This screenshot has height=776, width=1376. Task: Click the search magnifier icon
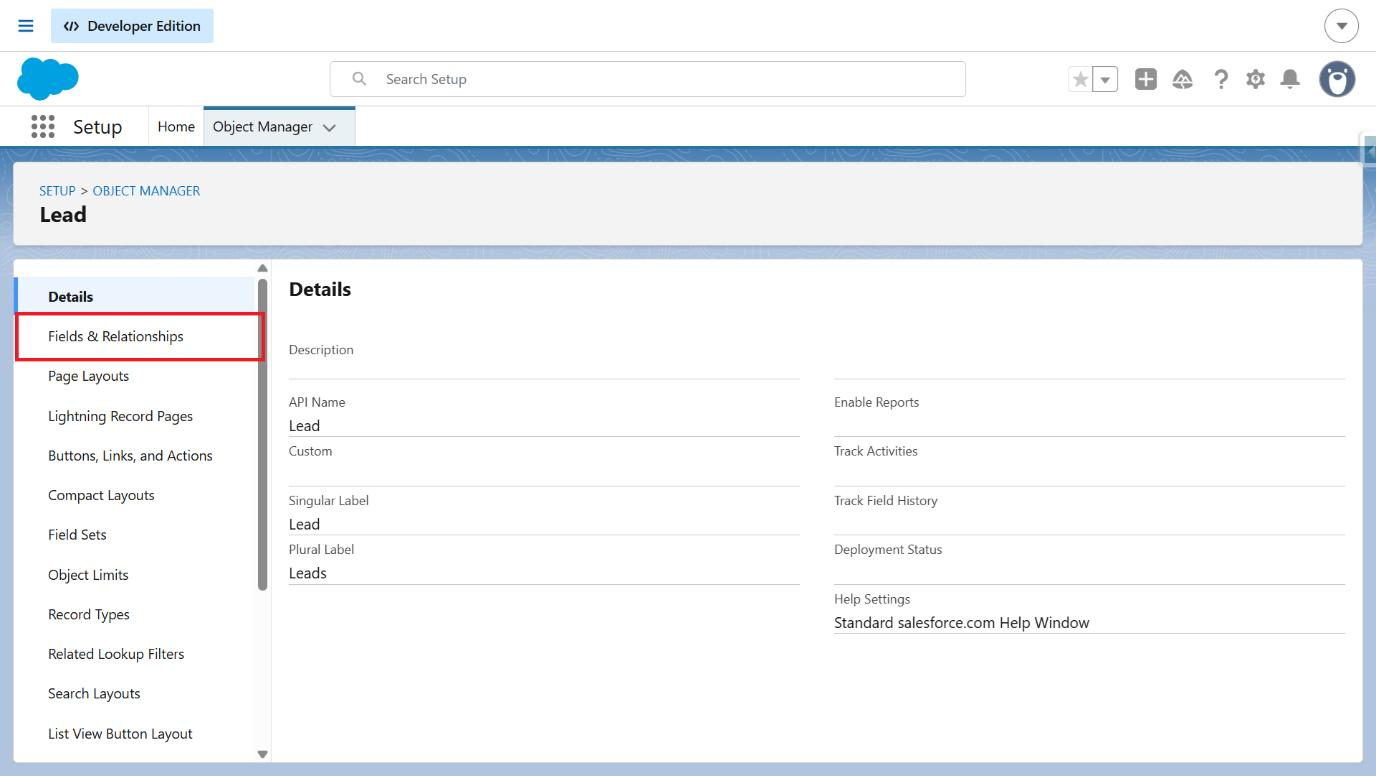pyautogui.click(x=359, y=79)
